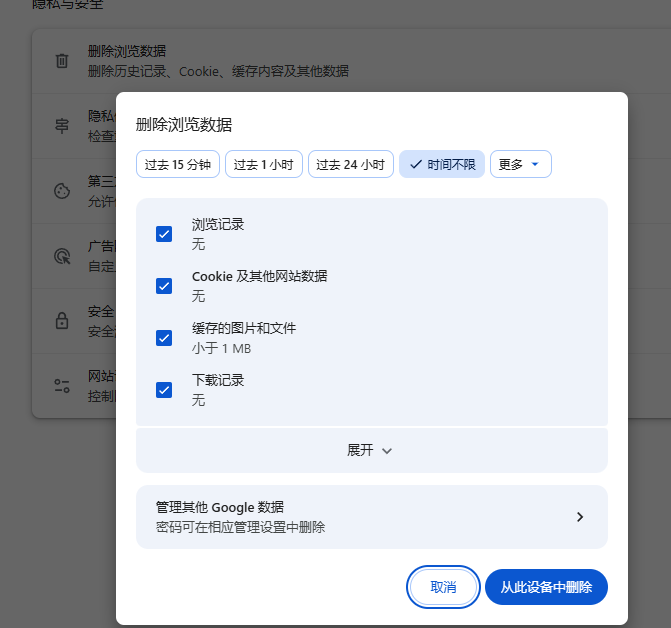Uncheck 缓存的图片和文件 checkbox
This screenshot has height=628, width=671.
[x=164, y=338]
